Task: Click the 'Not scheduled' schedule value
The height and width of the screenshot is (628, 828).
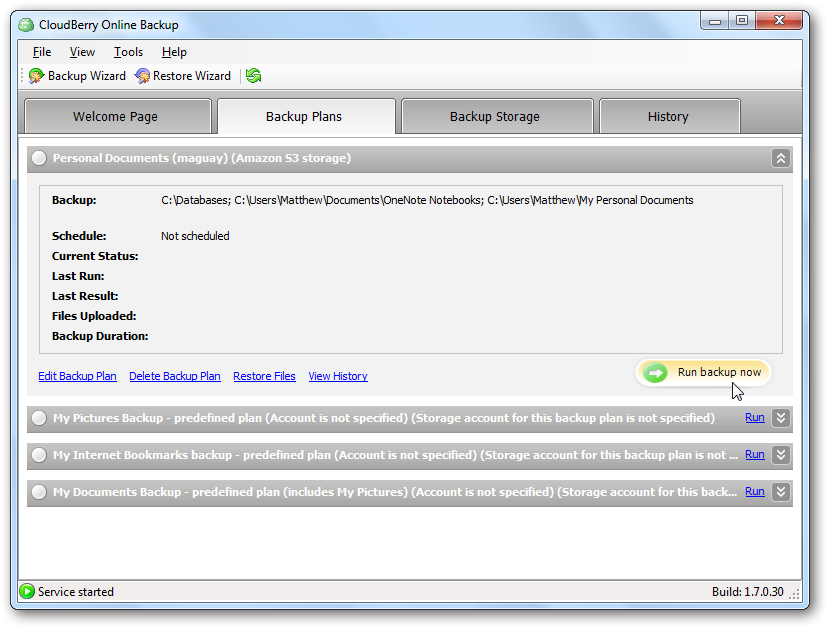Action: (195, 236)
